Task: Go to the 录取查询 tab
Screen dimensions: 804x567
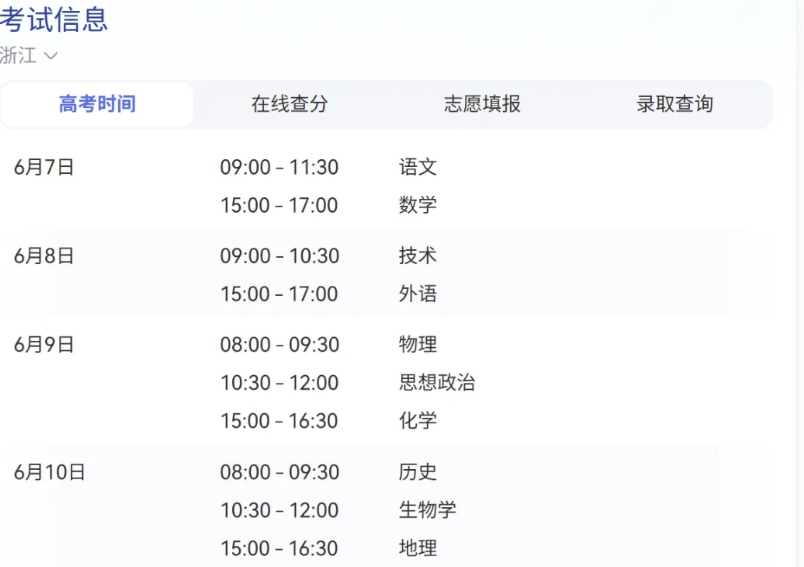Action: 675,104
